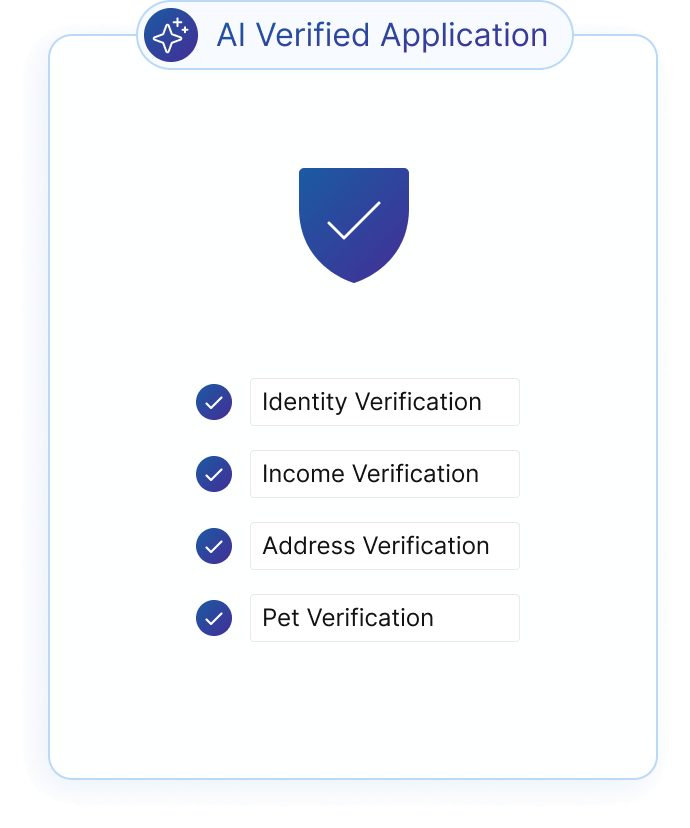Click the blue glow at card's bottom edge
The width and height of the screenshot is (690, 828).
click(x=354, y=792)
